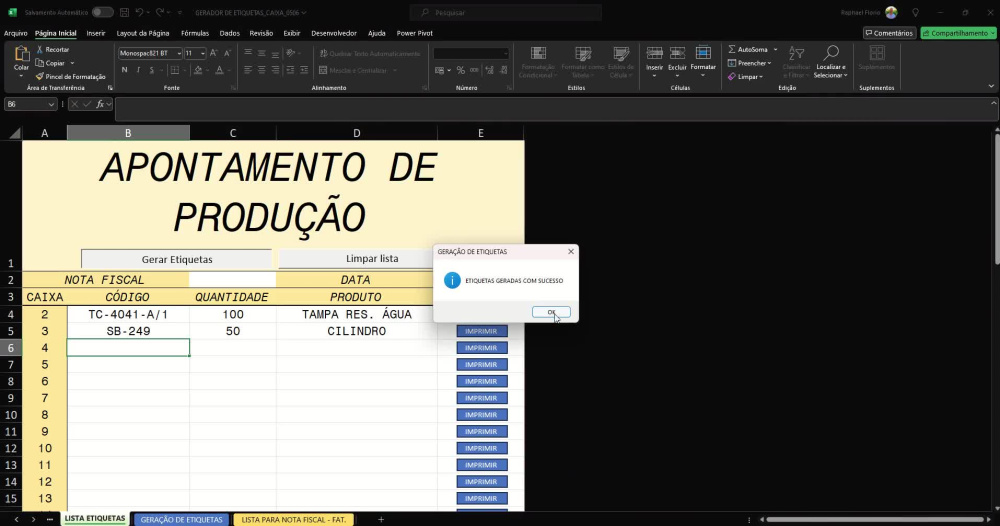Toggle align text left
Viewport: 1000px width, 526px height.
point(248,70)
